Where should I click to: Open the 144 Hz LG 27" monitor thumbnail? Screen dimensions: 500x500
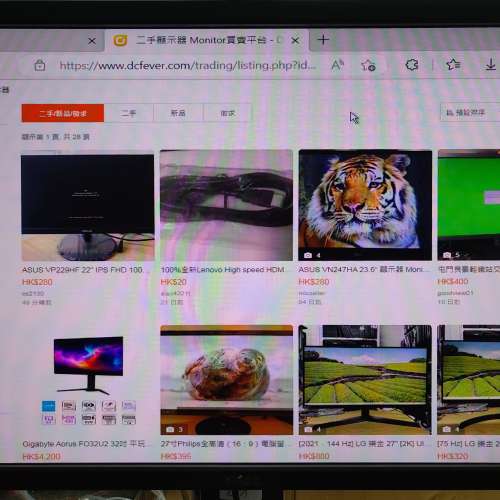[x=365, y=380]
